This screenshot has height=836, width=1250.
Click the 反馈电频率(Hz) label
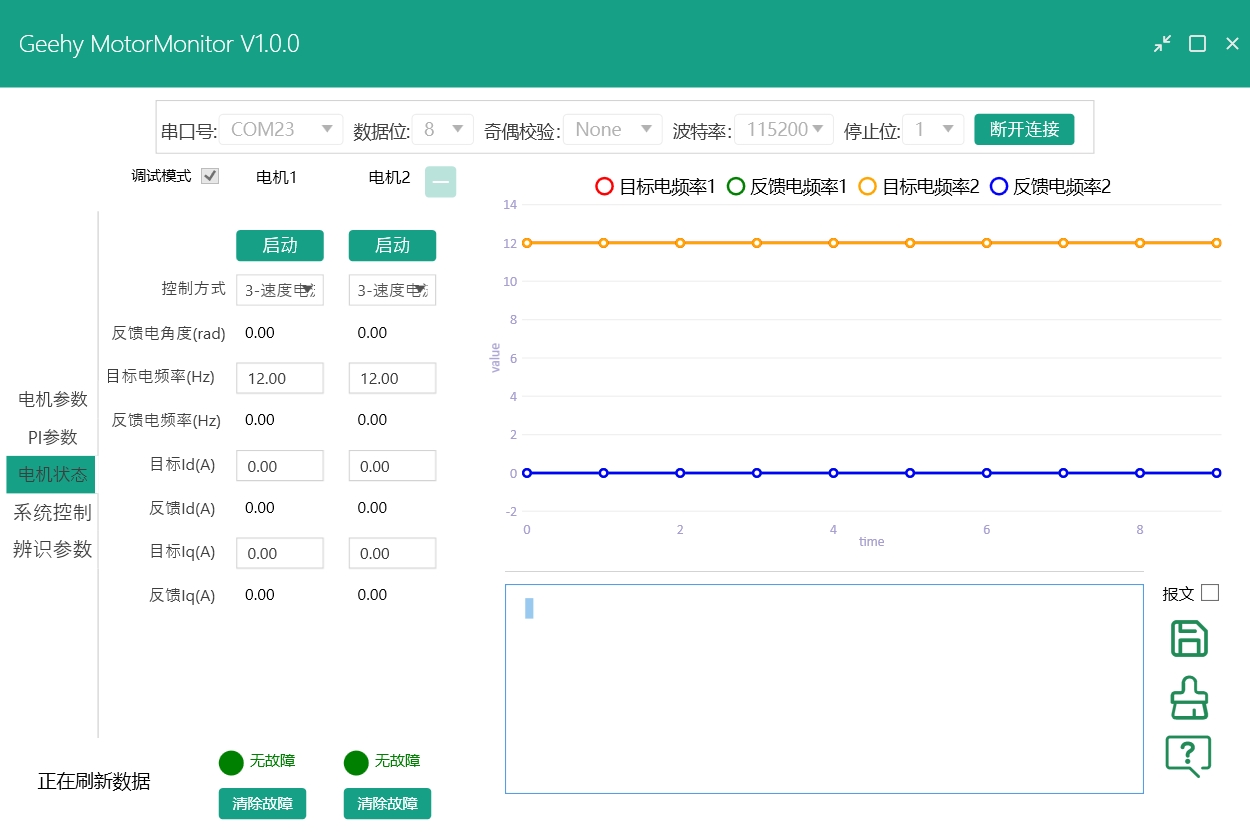coord(166,420)
